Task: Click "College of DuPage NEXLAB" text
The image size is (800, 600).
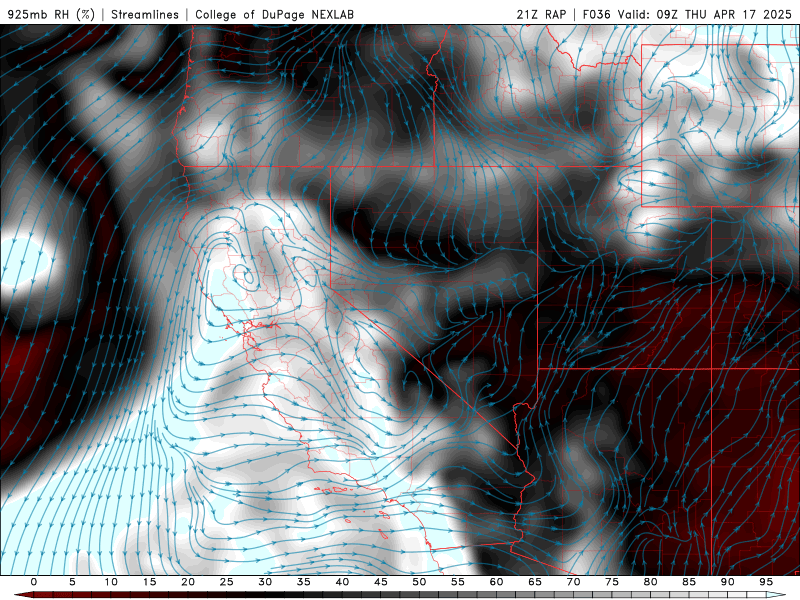Action: tap(274, 14)
